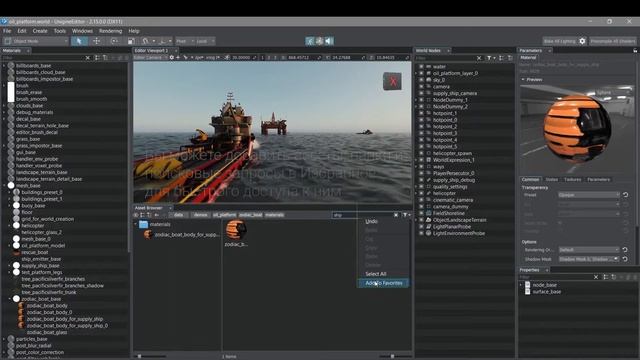This screenshot has height=360, width=640.
Task: Collapse zodiac_boat_base material tree
Action: tap(10, 299)
